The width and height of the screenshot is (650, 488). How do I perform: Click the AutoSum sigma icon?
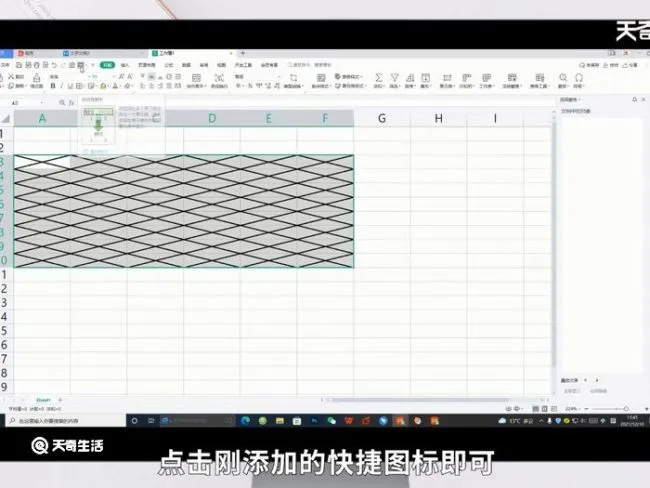378,78
